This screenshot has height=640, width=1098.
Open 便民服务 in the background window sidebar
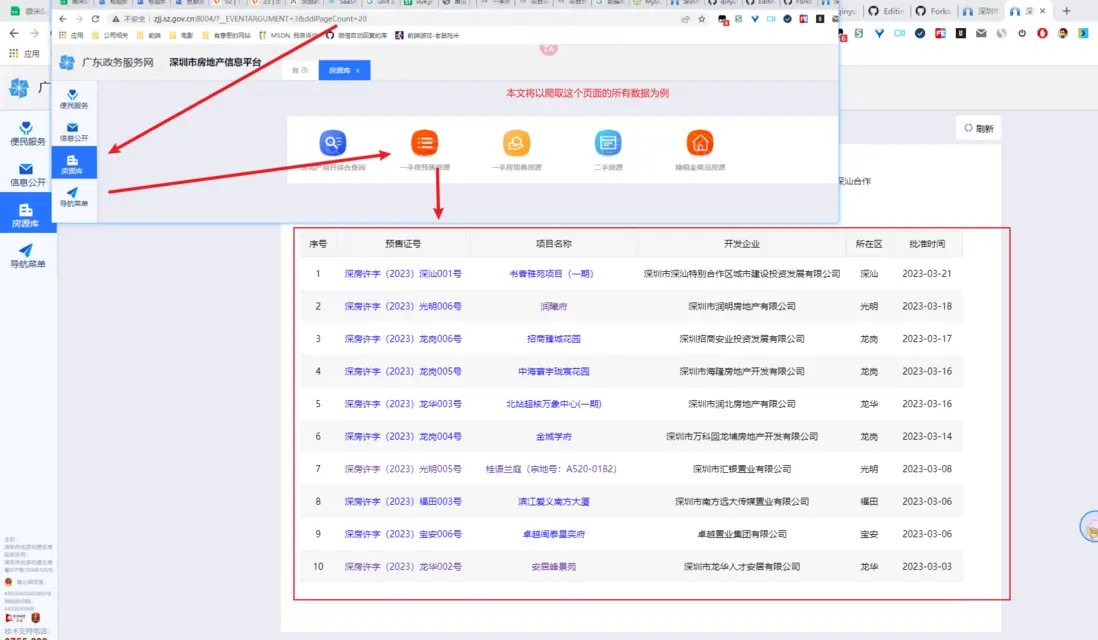[27, 133]
